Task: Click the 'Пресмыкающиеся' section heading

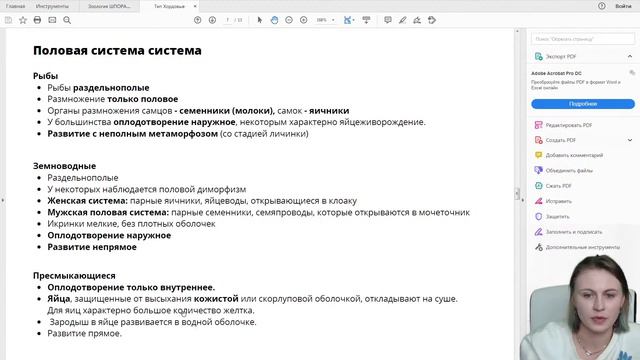Action: click(x=74, y=276)
